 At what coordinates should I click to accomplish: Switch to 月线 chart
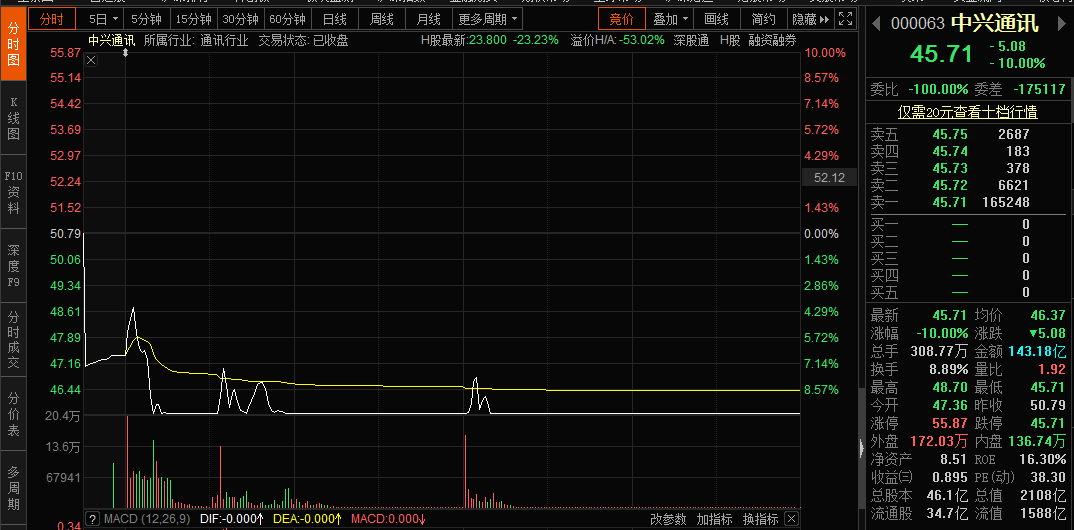click(428, 19)
